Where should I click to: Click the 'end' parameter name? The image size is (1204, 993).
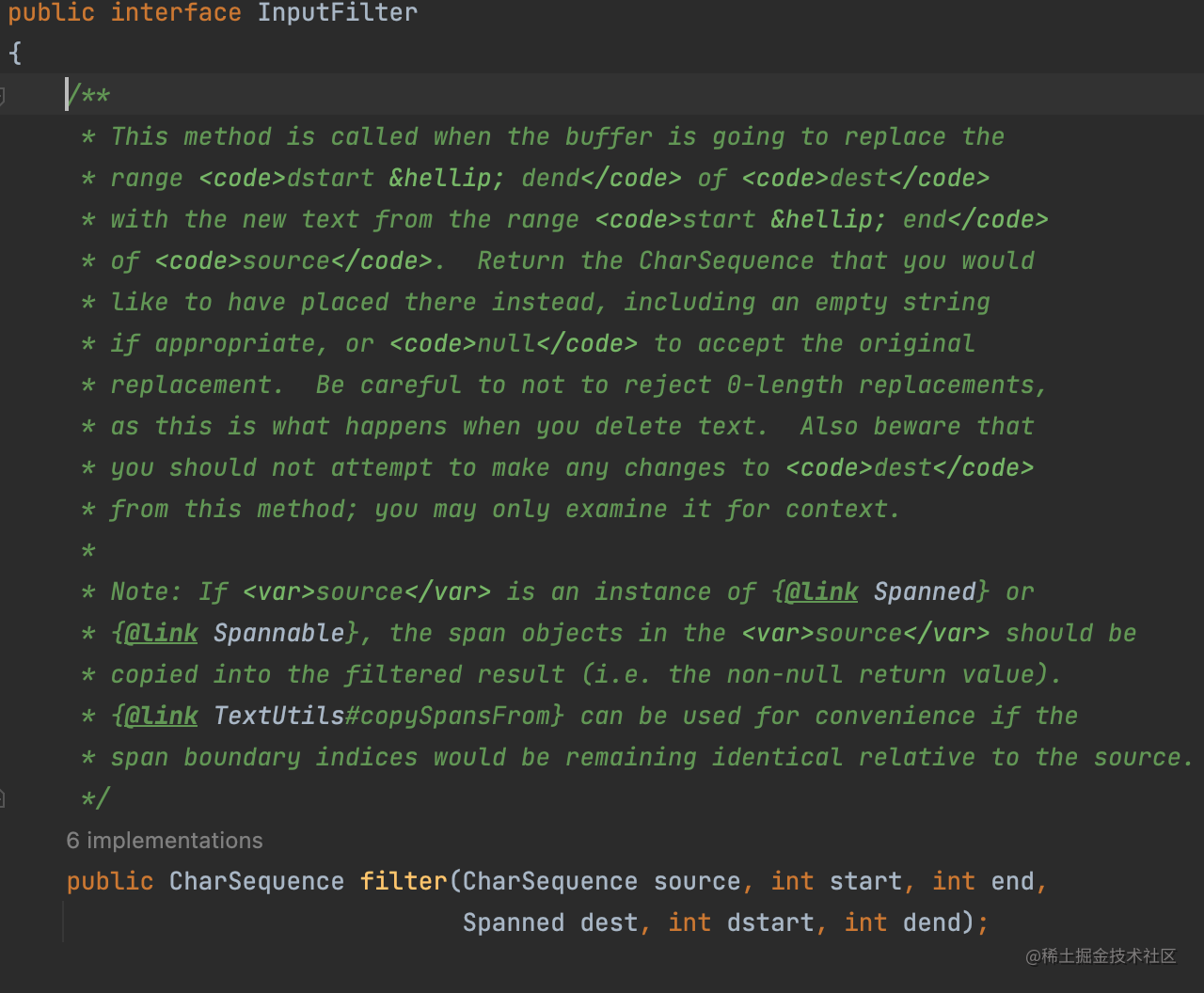click(x=1012, y=881)
